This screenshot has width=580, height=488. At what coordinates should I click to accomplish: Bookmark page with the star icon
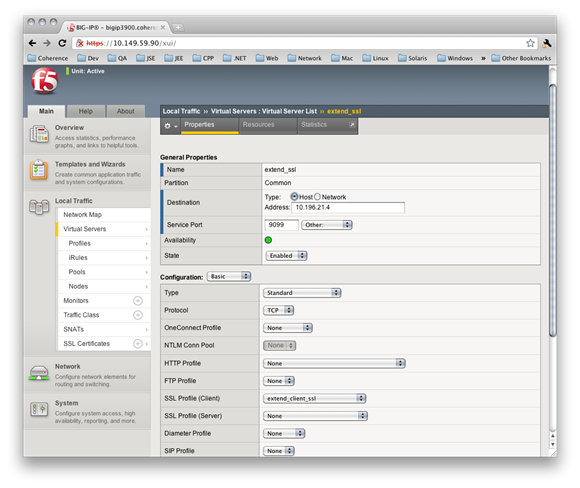(530, 43)
